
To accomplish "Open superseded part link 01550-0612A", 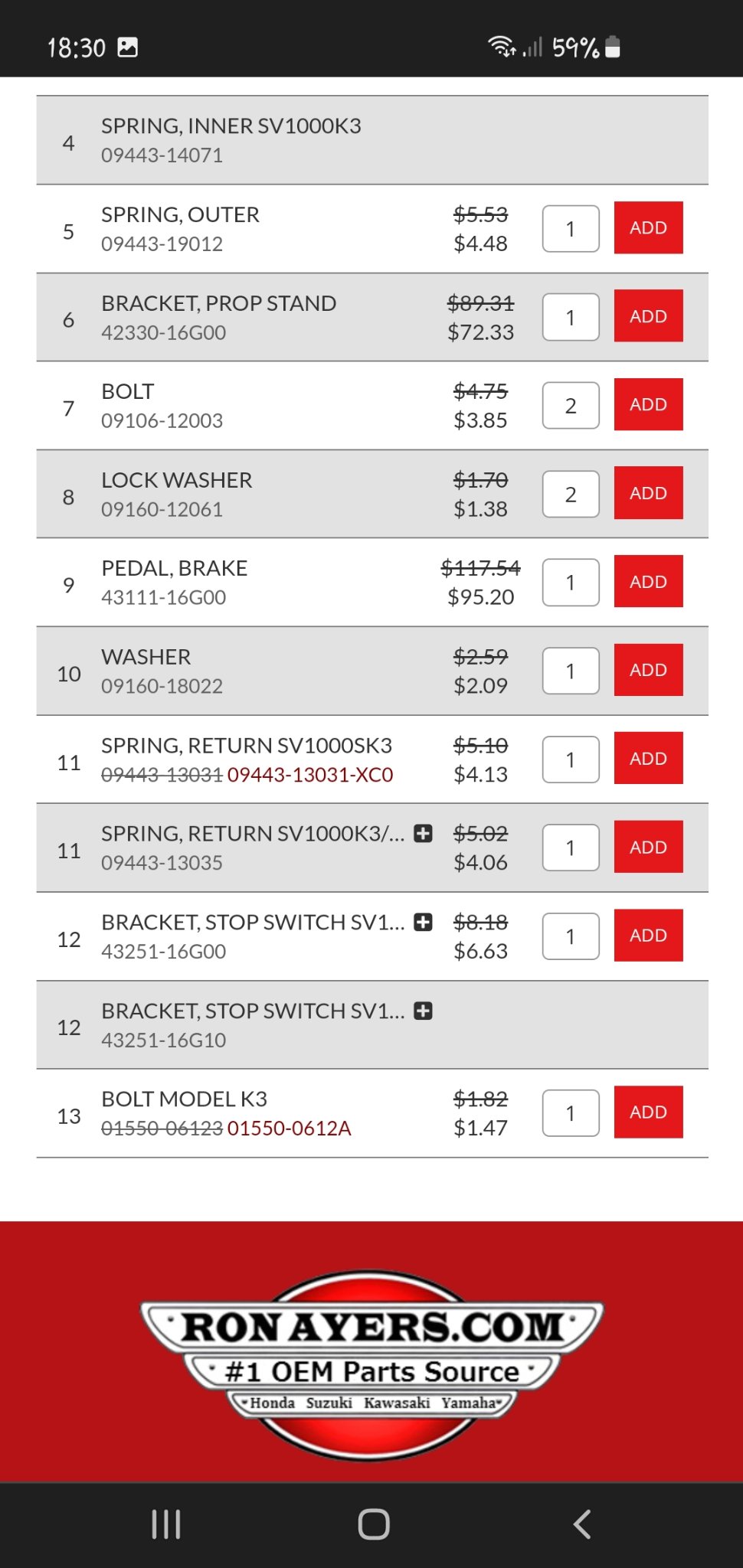I will (x=290, y=1129).
